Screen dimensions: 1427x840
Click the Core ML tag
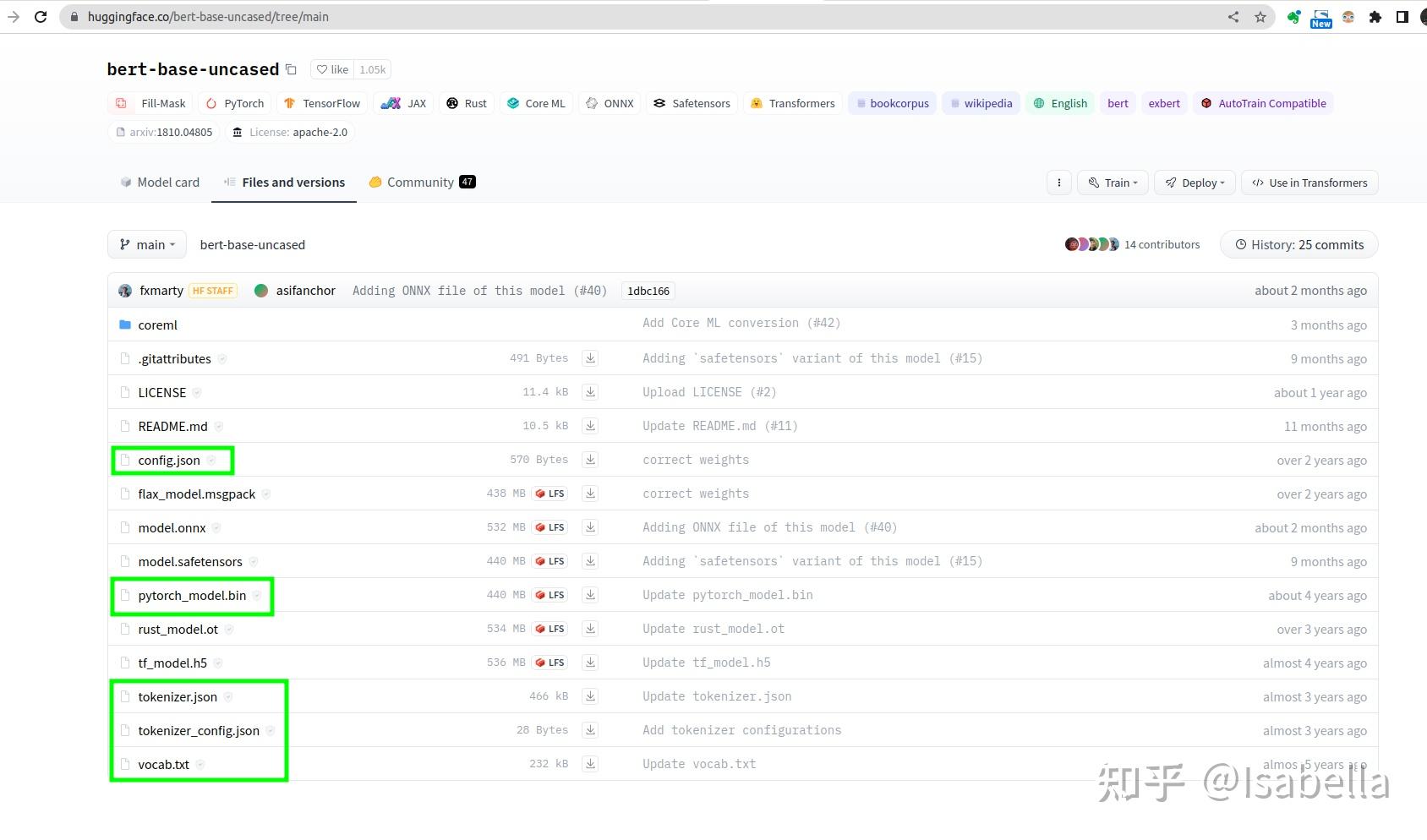click(x=536, y=103)
